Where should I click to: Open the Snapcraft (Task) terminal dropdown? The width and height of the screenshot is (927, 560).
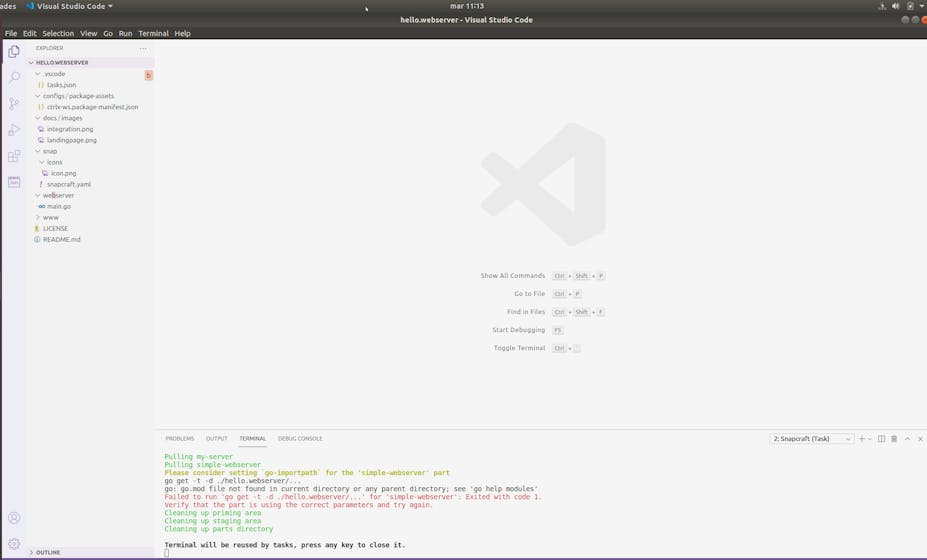[x=812, y=439]
